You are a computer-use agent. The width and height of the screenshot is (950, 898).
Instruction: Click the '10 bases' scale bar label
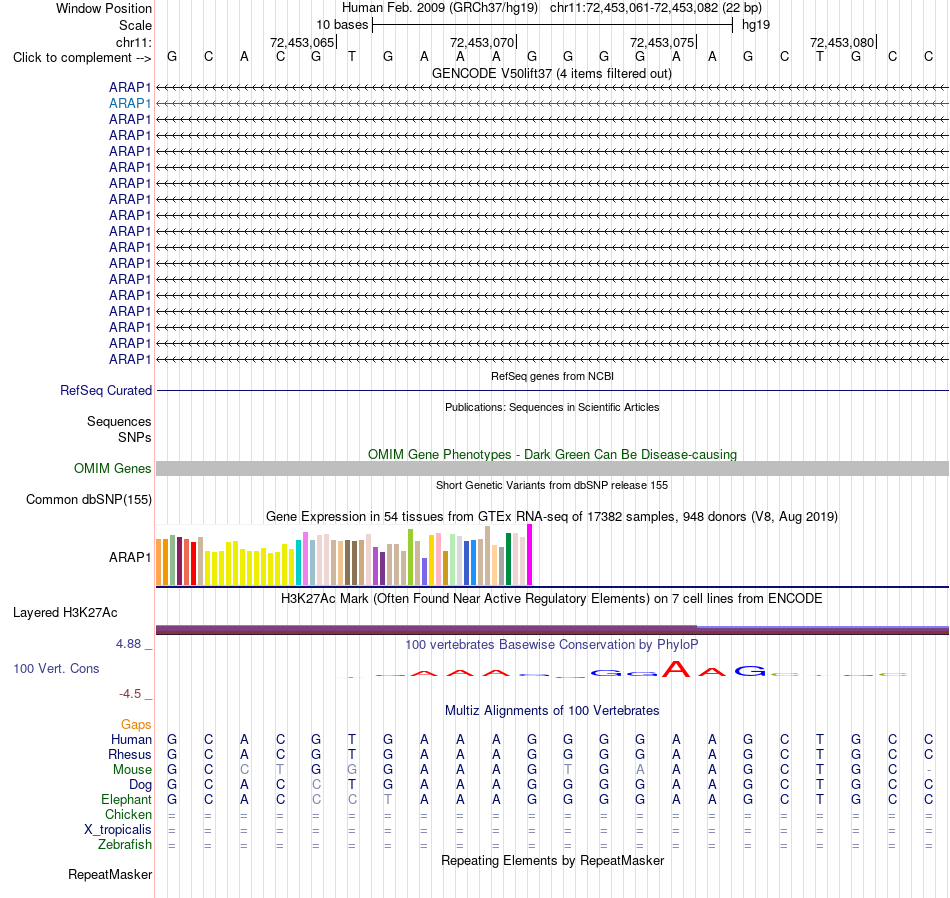(342, 25)
